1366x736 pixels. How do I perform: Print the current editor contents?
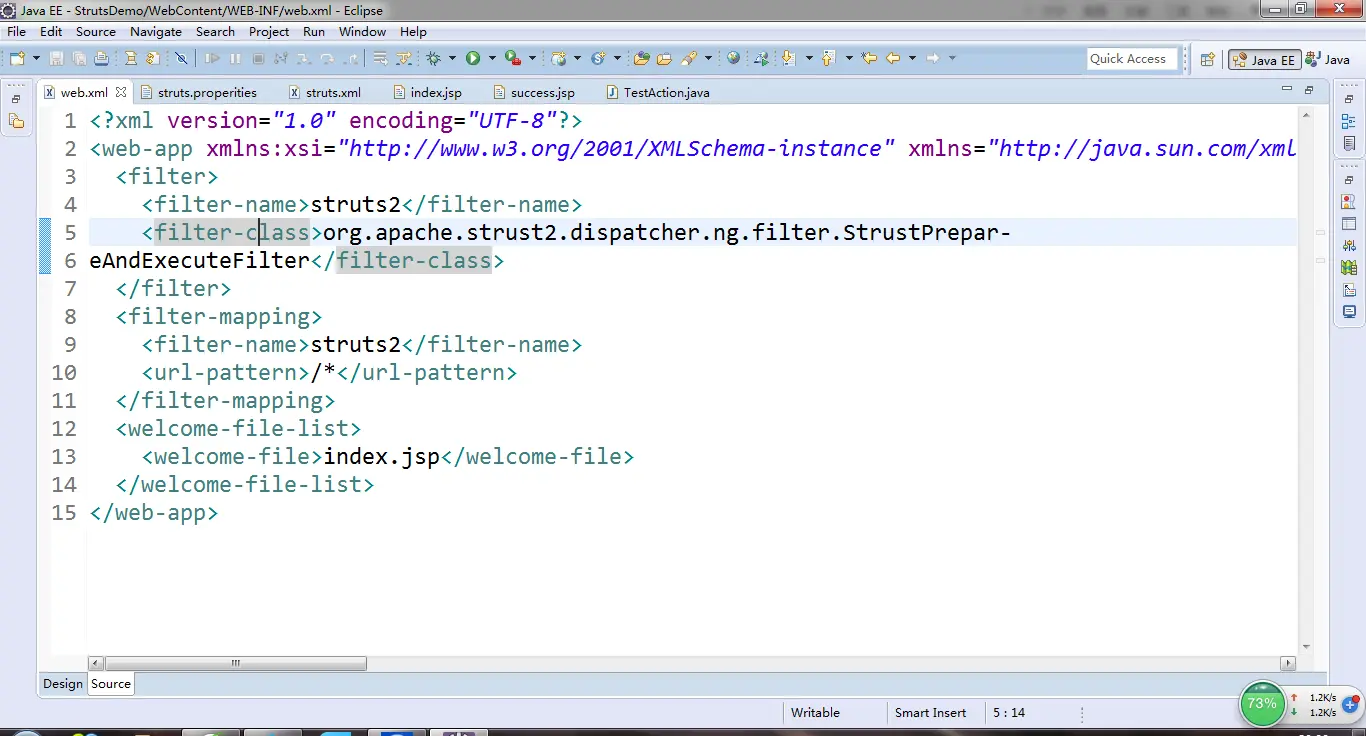pos(101,58)
